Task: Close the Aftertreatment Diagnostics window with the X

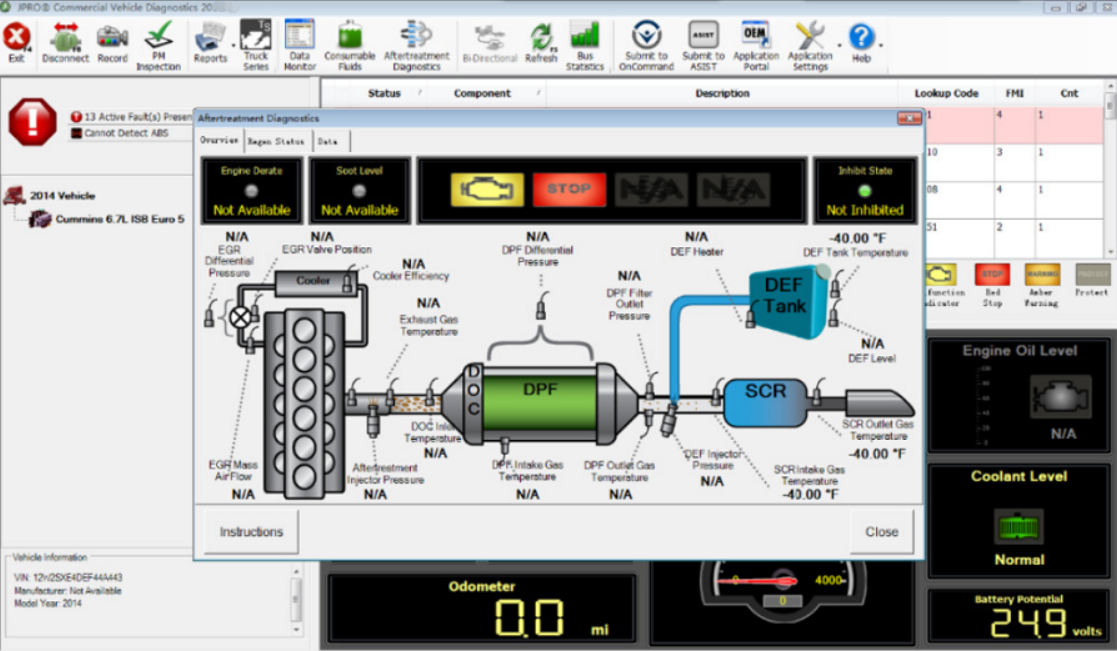Action: [909, 118]
